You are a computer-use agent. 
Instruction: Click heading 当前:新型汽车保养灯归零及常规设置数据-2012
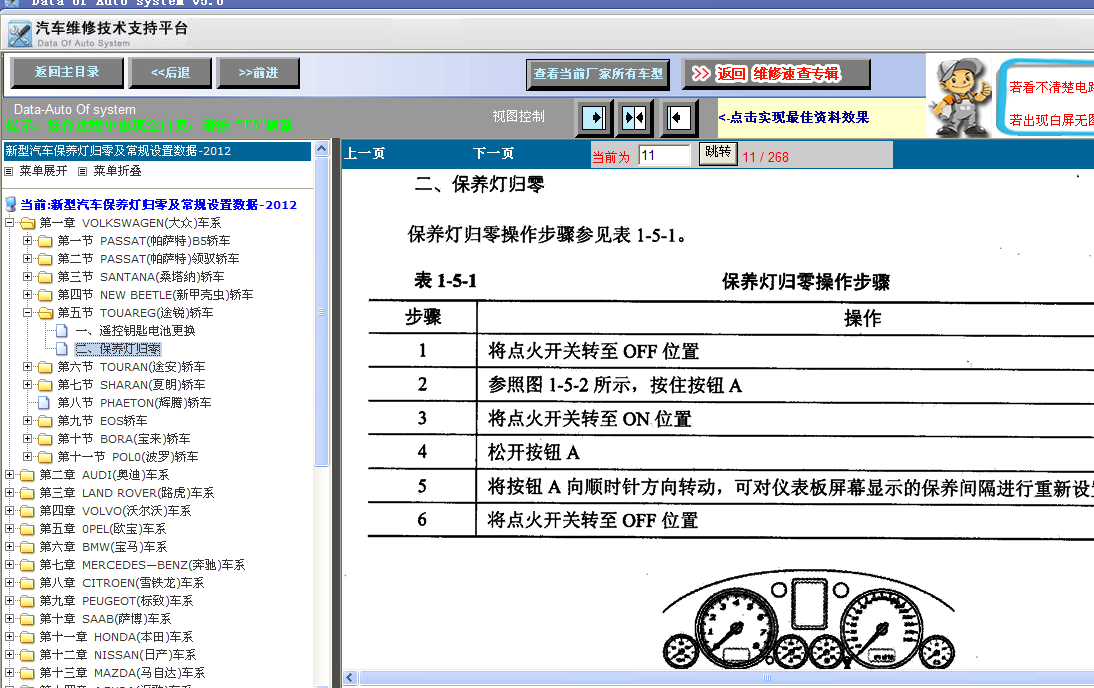click(158, 204)
